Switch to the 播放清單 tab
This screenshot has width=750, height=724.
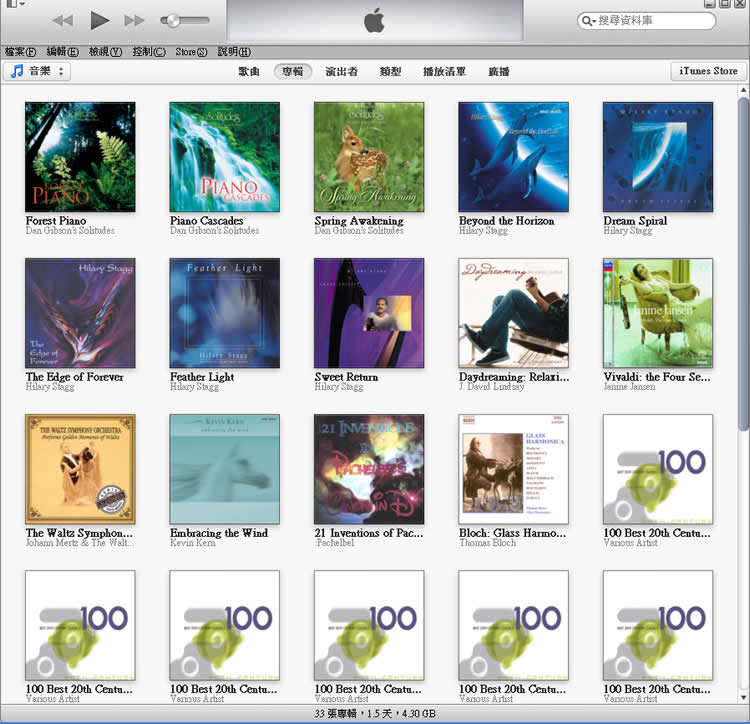click(x=444, y=72)
